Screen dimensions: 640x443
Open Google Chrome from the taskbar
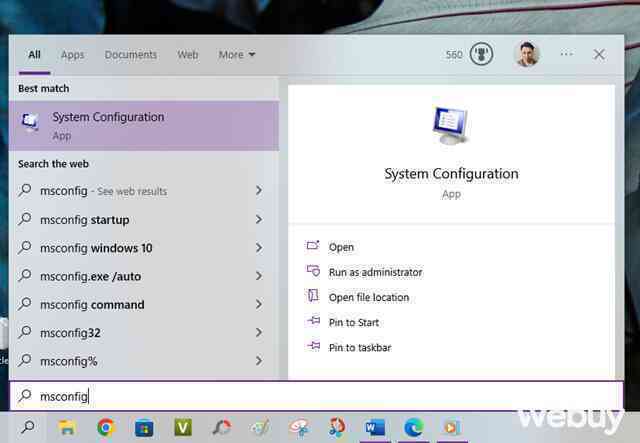tap(106, 427)
